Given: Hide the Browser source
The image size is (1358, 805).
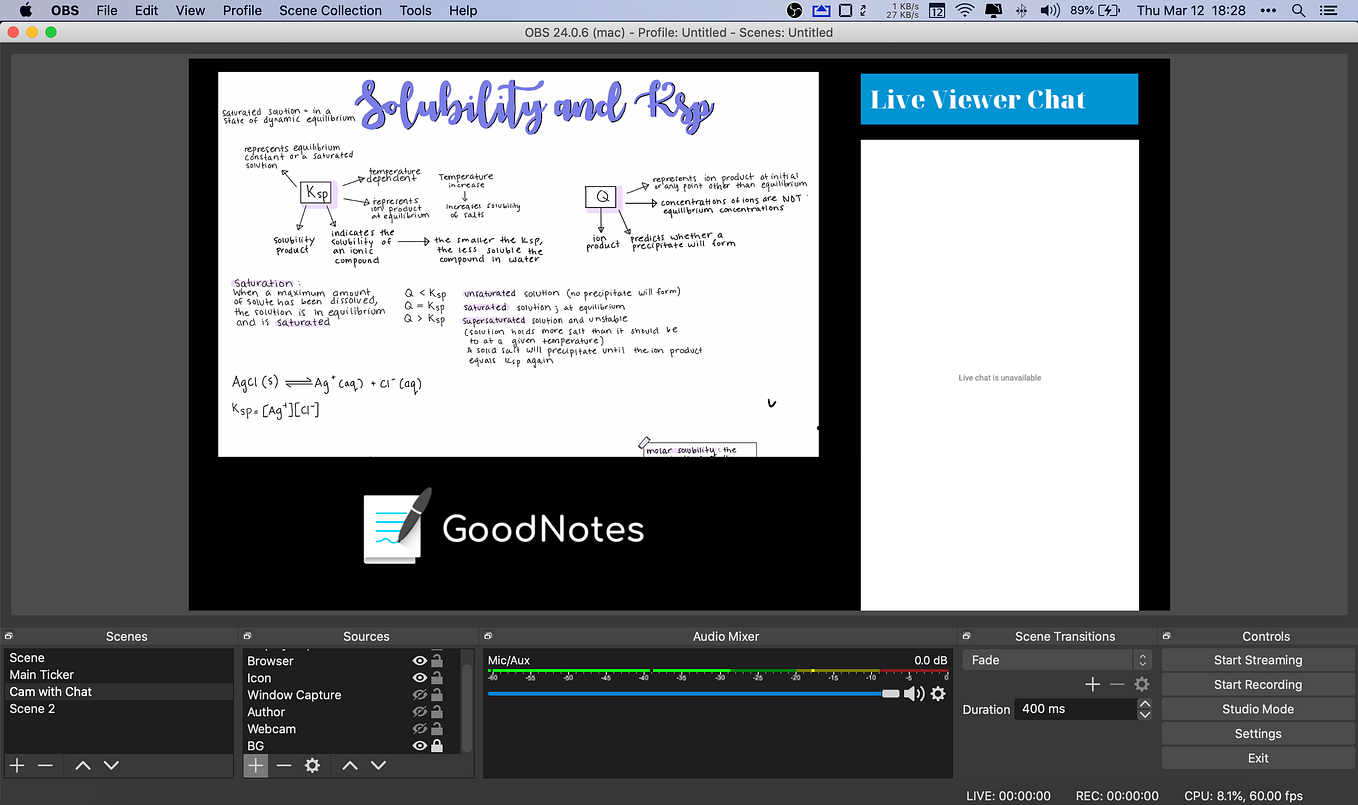Looking at the screenshot, I should [419, 661].
